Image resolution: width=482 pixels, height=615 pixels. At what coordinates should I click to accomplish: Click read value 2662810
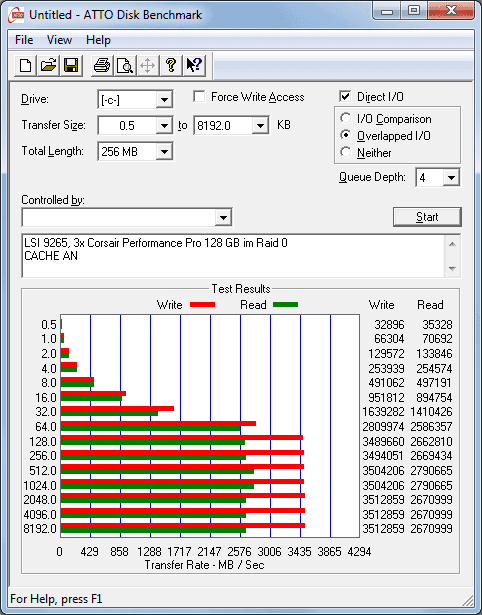[x=431, y=442]
